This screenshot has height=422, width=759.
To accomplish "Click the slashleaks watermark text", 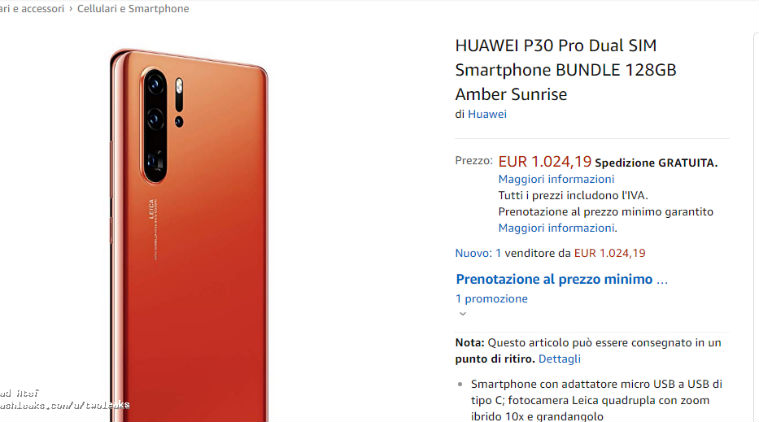I will point(64,405).
